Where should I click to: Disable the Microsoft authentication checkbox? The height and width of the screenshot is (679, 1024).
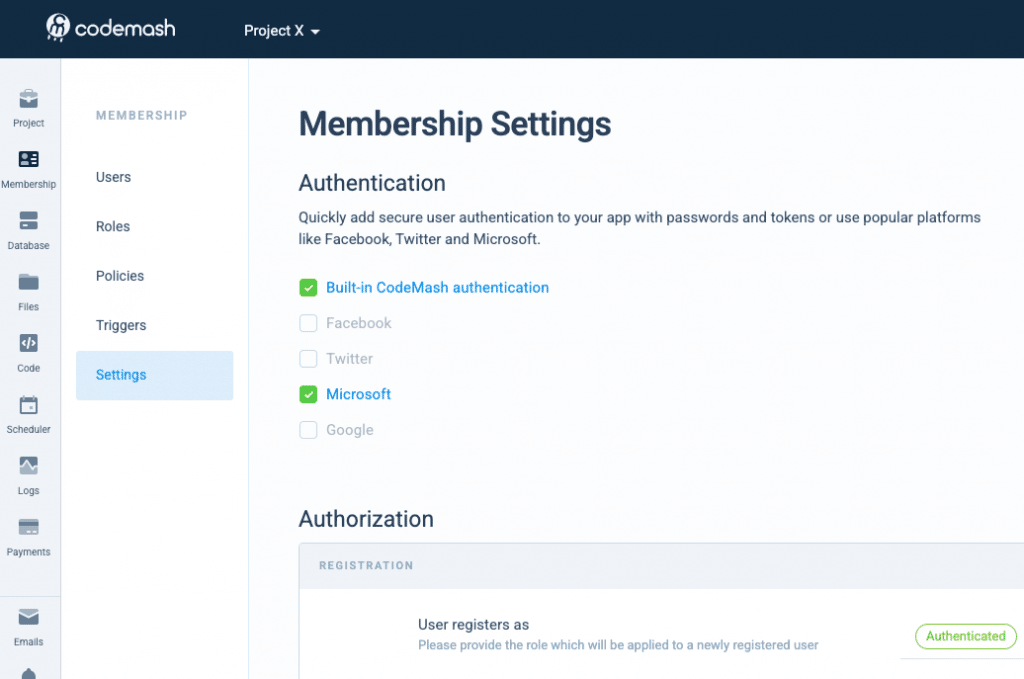(x=308, y=394)
